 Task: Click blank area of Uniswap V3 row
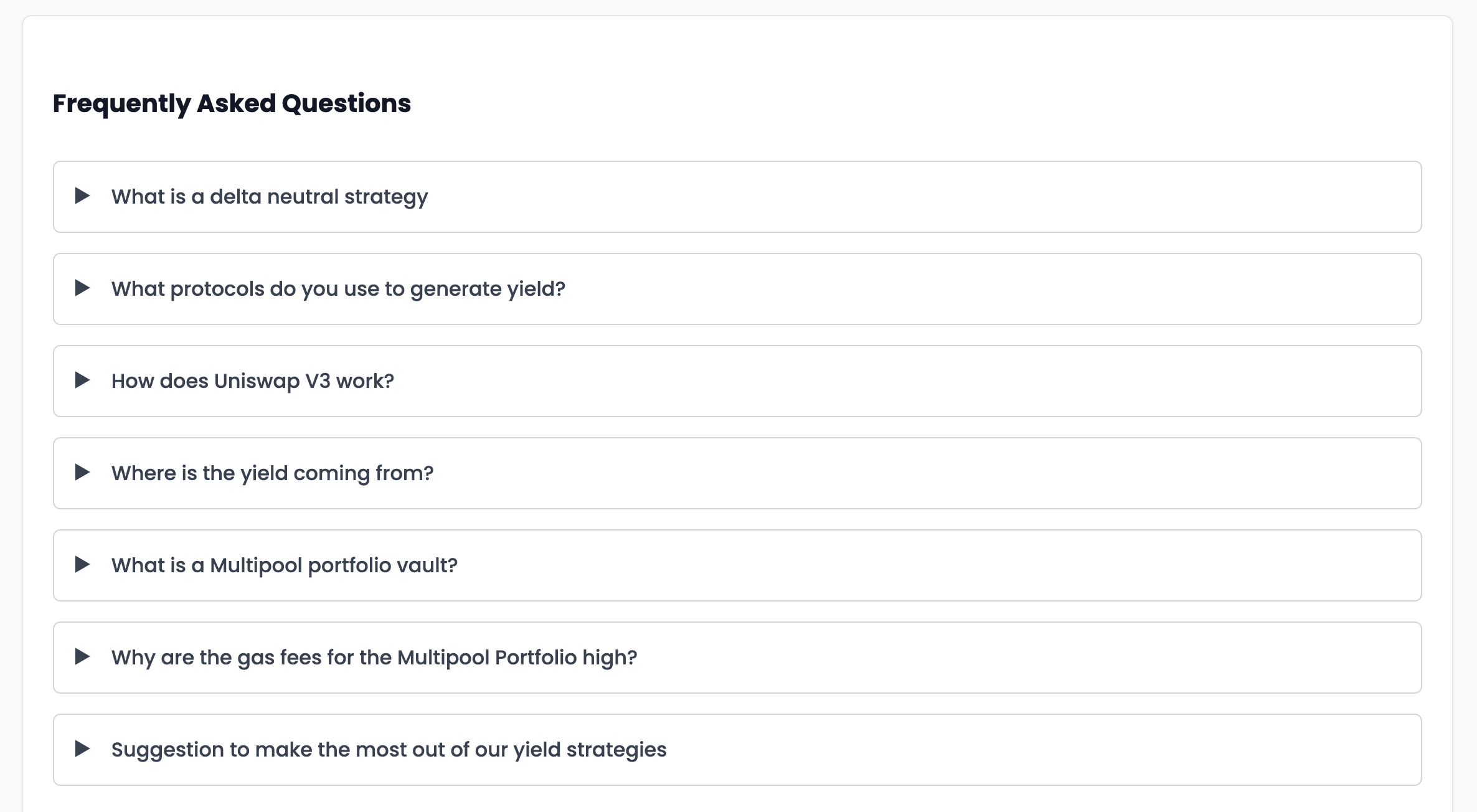[934, 381]
